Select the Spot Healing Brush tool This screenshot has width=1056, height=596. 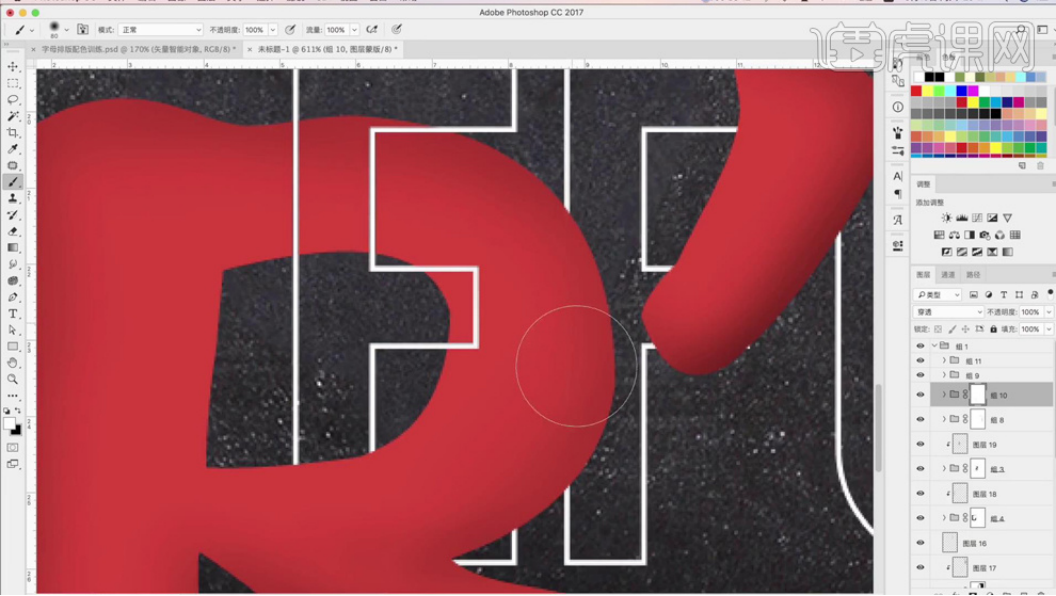13,166
